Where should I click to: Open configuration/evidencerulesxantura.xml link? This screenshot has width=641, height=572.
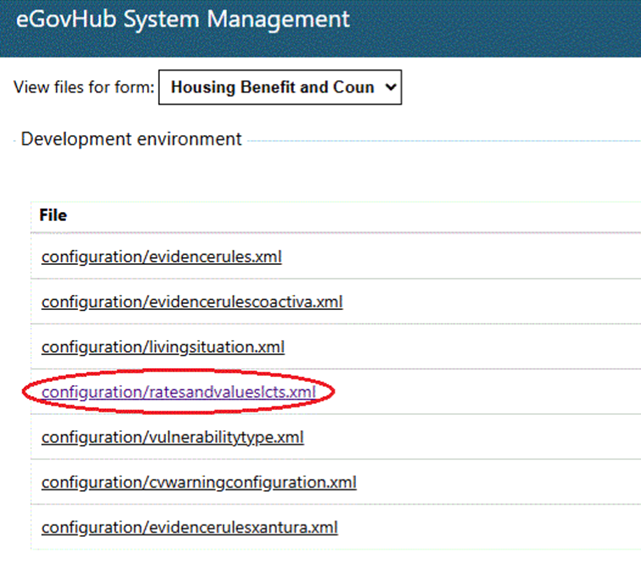click(x=189, y=527)
